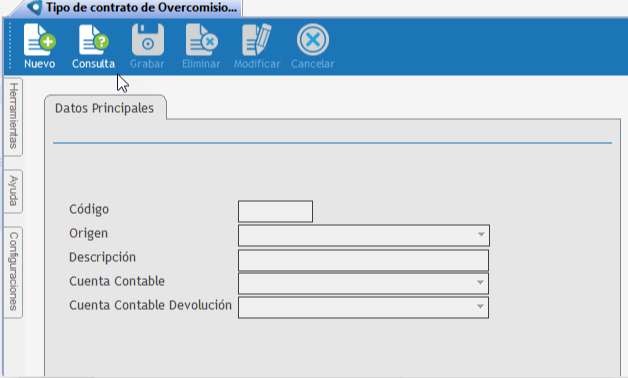Open the Consulta query icon

[94, 40]
